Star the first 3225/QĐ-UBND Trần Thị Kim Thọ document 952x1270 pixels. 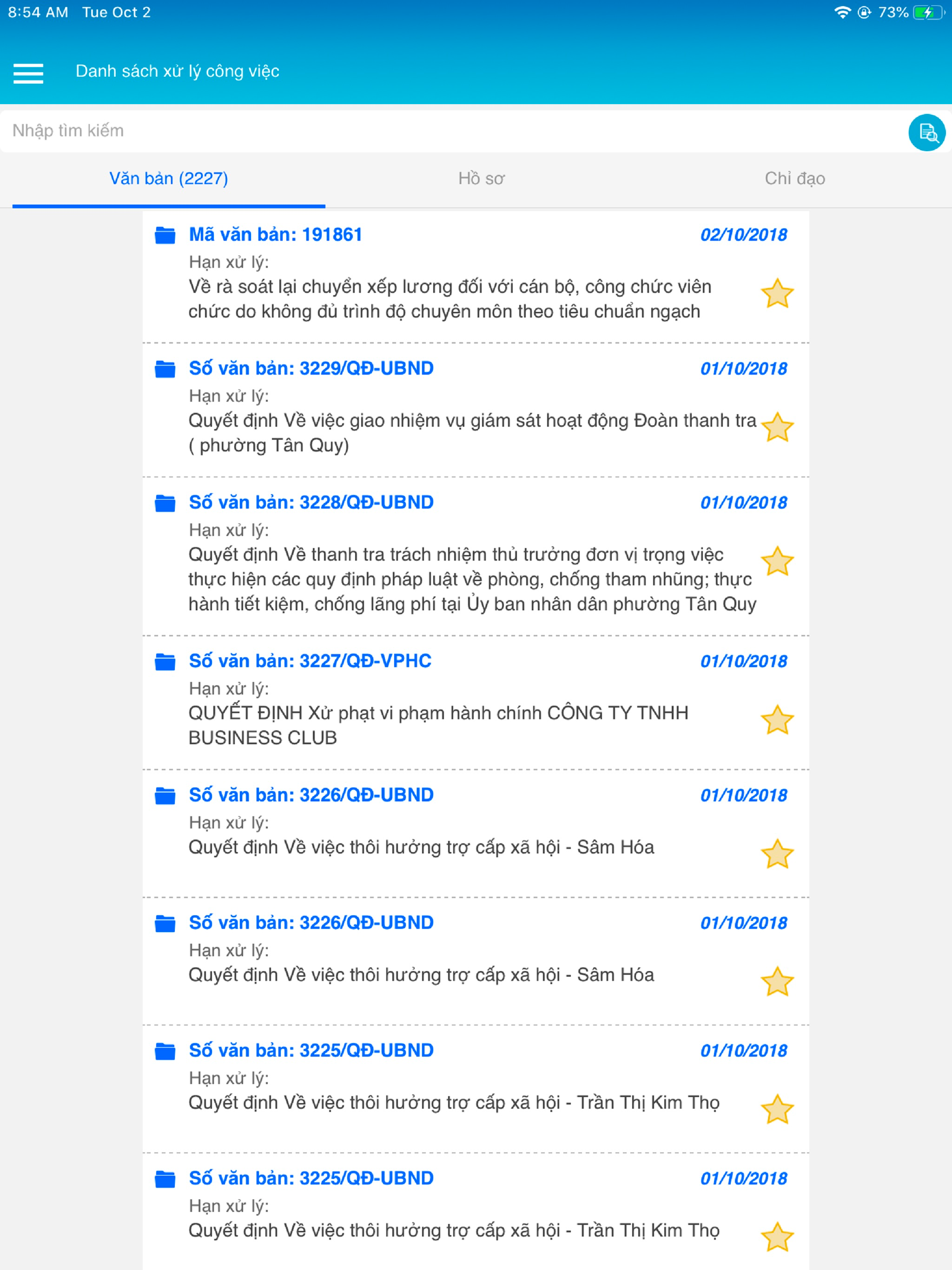click(x=777, y=1109)
